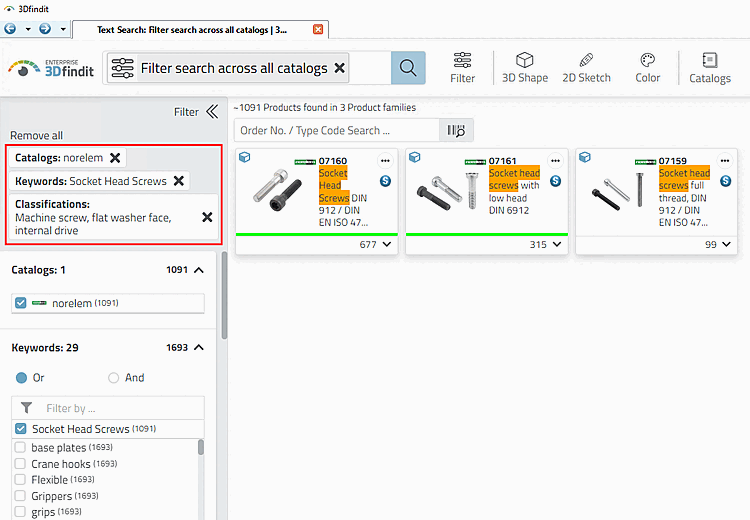The height and width of the screenshot is (520, 750).
Task: Click the norelem logo in catalog list
Action: coord(39,303)
